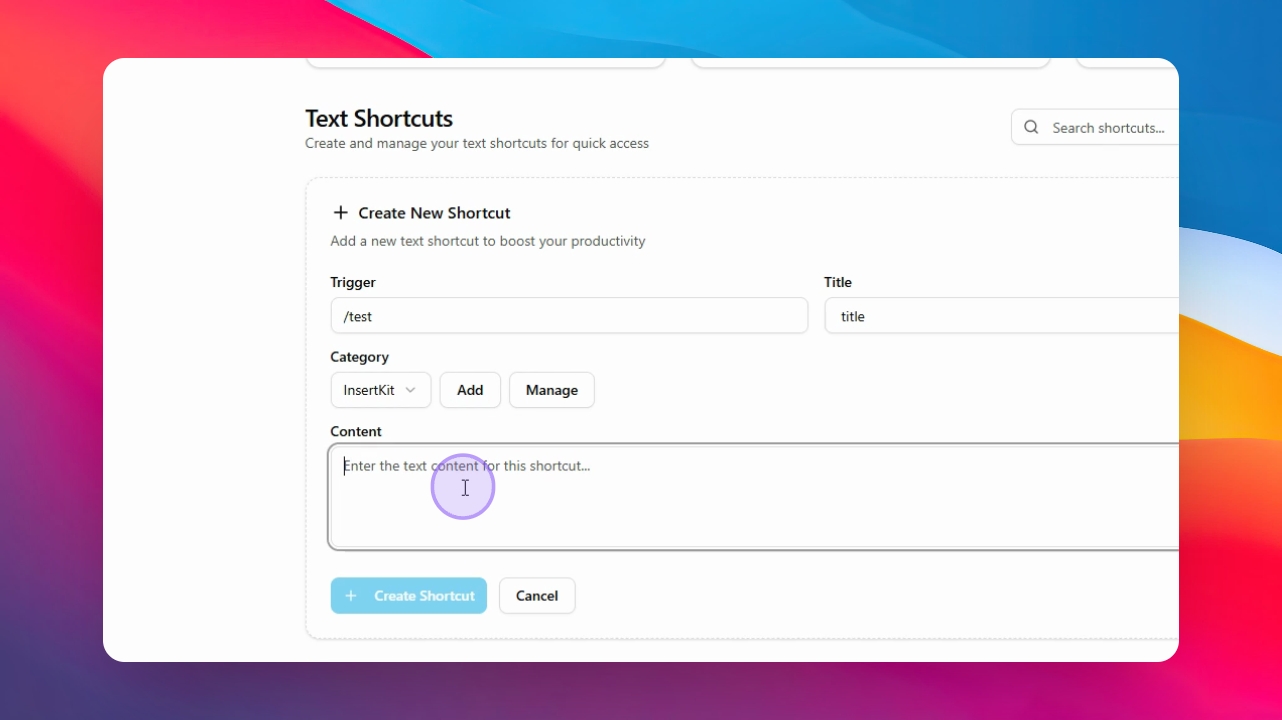Click into the Trigger field containing /test
Viewport: 1282px width, 720px height.
[569, 316]
